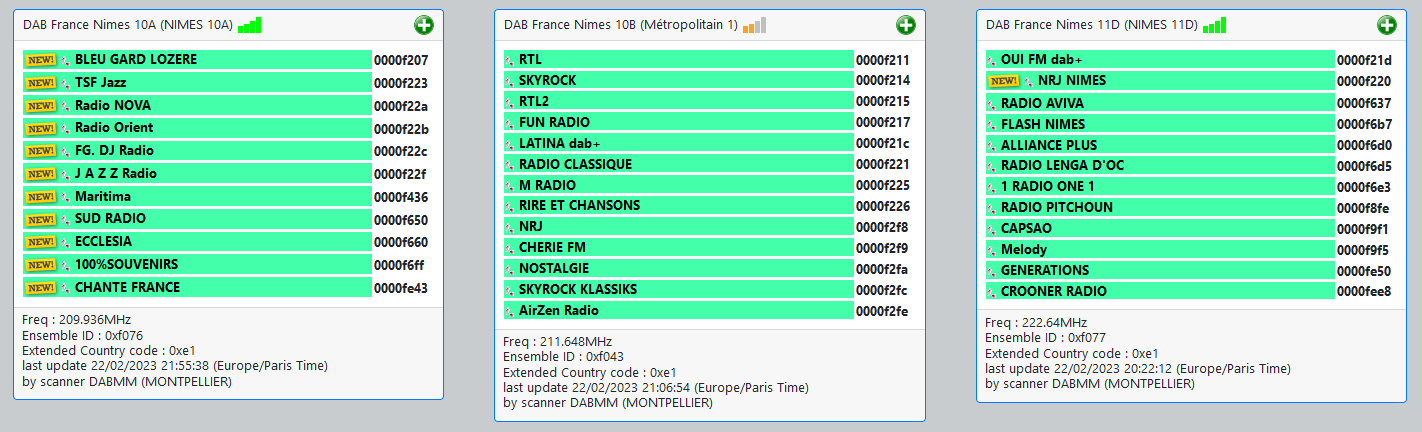Click green plus icon of Nimes 10B panel
This screenshot has width=1422, height=432.
906,25
